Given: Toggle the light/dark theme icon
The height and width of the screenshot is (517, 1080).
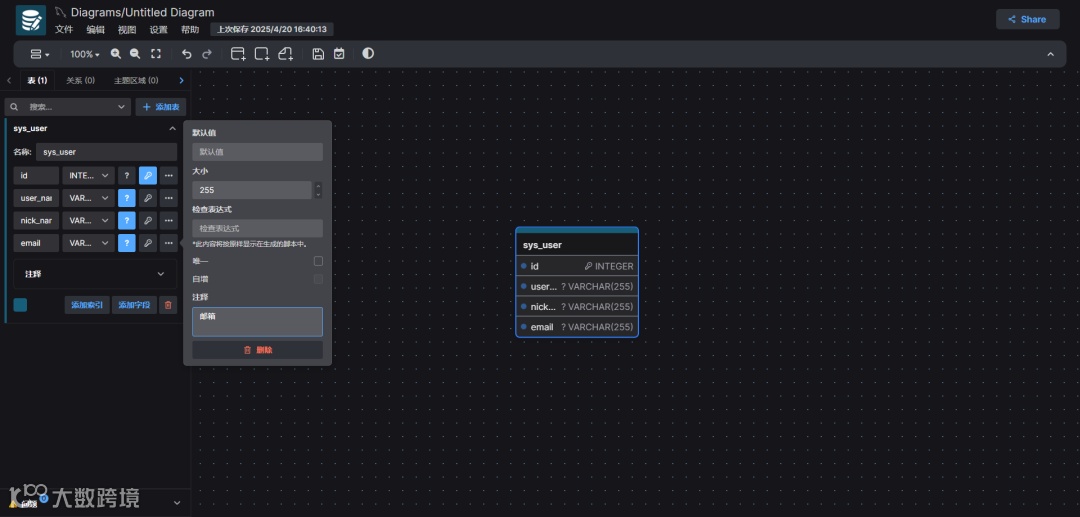Looking at the screenshot, I should click(368, 53).
